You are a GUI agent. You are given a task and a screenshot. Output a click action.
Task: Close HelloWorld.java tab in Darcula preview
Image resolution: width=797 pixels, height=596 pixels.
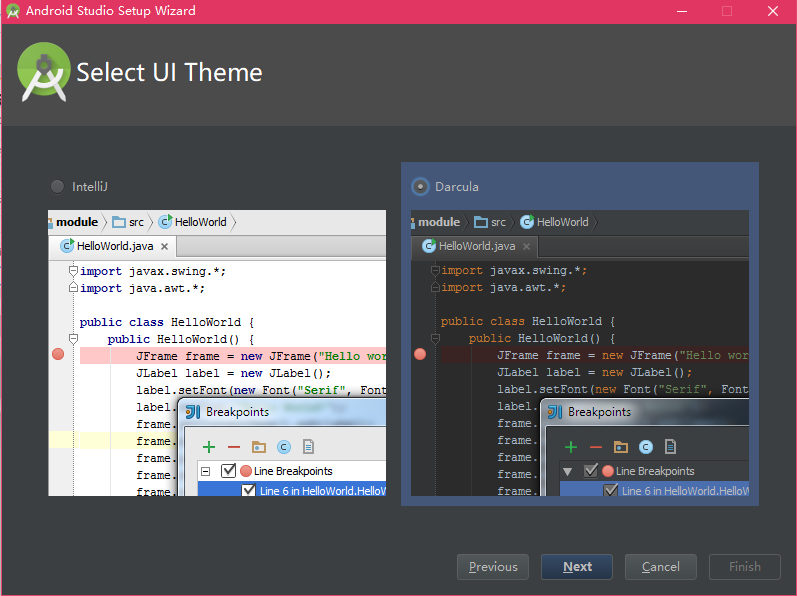click(527, 246)
